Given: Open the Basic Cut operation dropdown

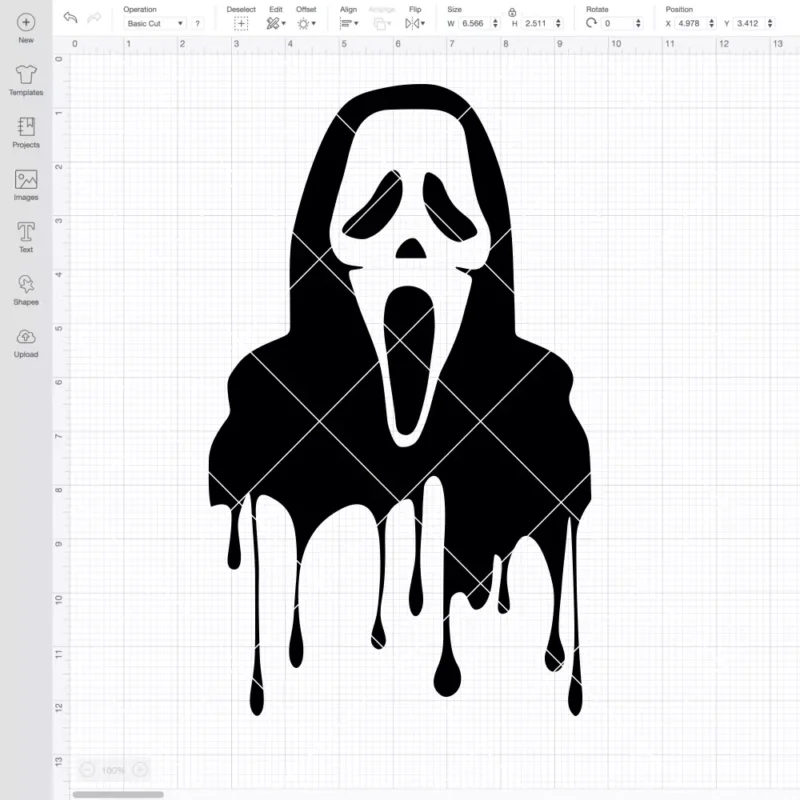Looking at the screenshot, I should [x=155, y=23].
